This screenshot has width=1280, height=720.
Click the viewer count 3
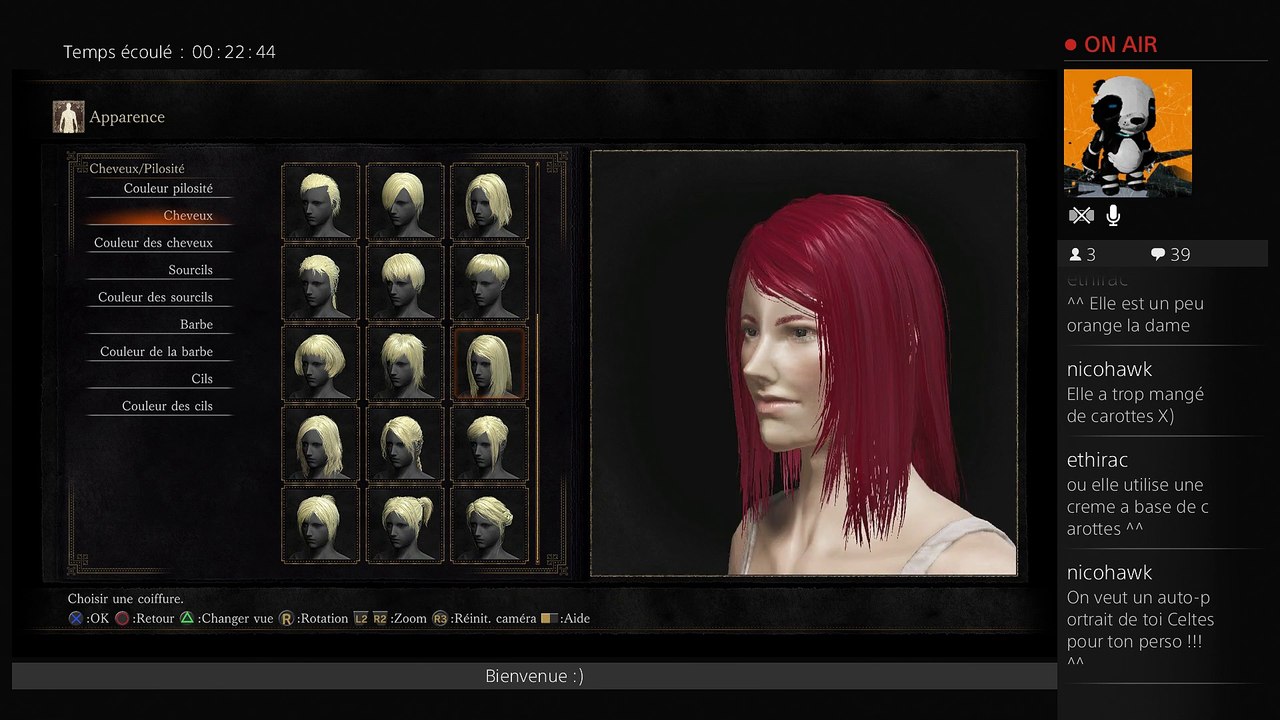(x=1091, y=254)
